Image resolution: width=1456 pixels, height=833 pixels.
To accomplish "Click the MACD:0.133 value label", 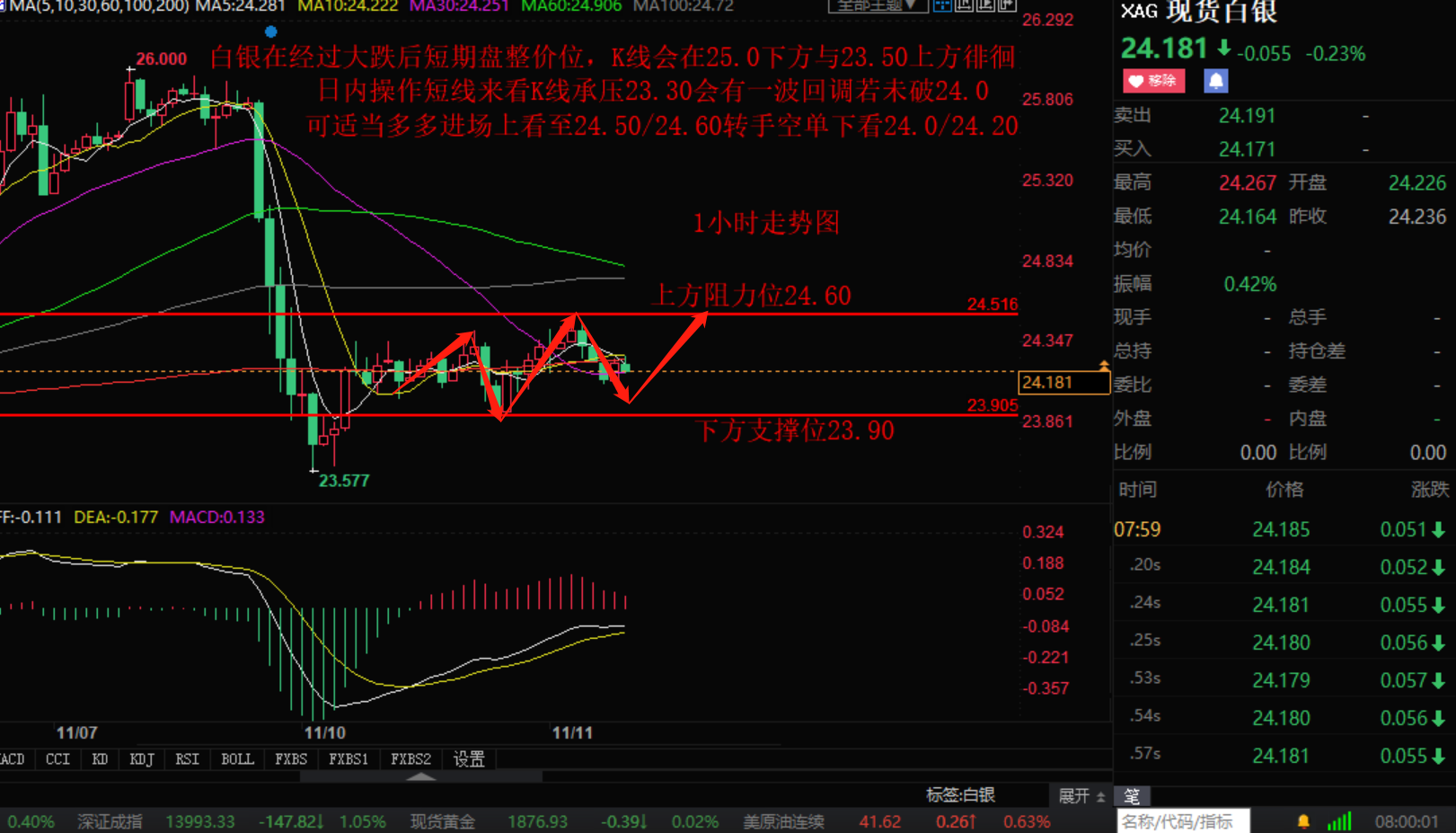I will [217, 518].
